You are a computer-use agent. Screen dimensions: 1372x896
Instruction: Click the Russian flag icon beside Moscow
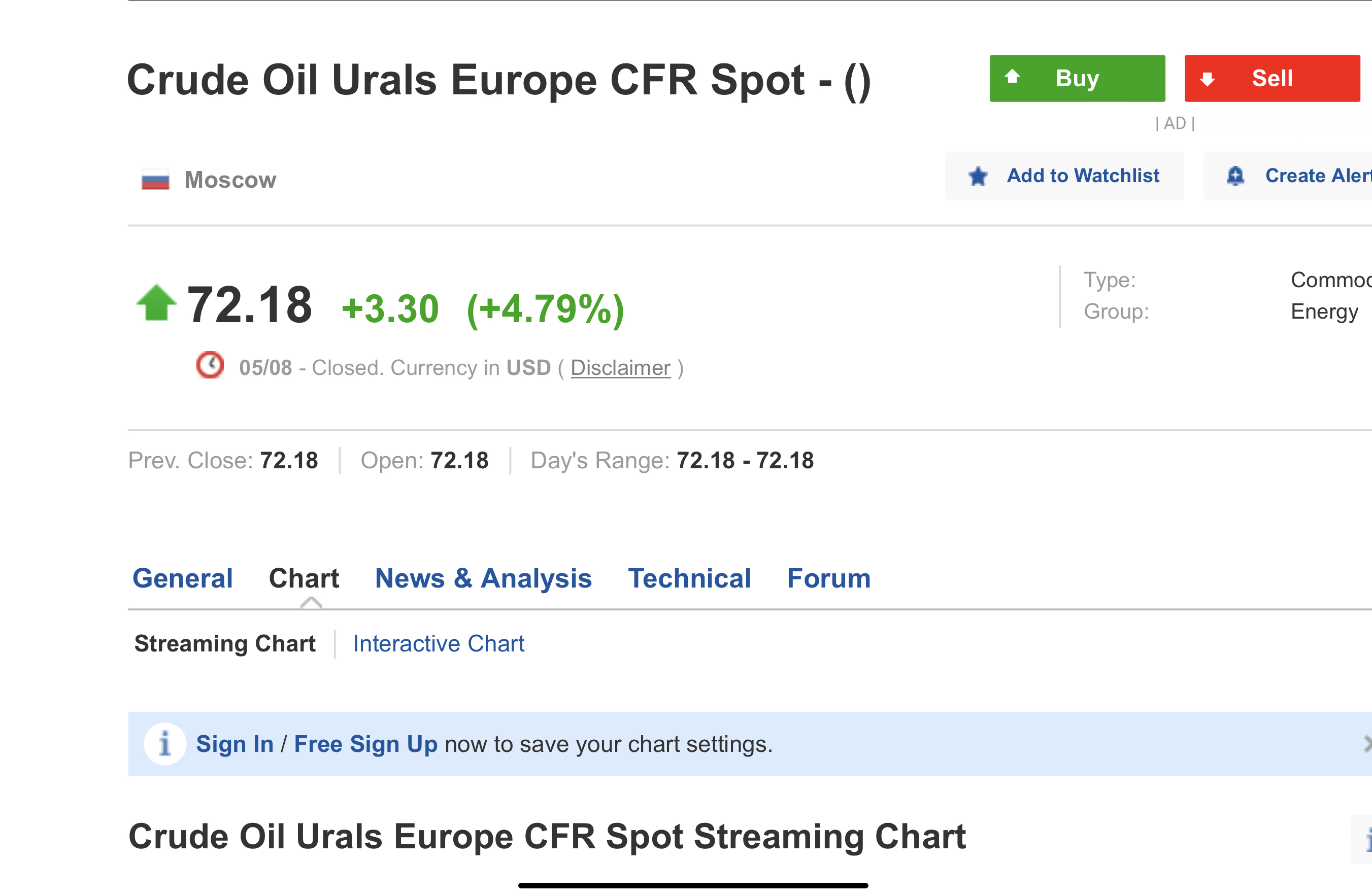(155, 180)
